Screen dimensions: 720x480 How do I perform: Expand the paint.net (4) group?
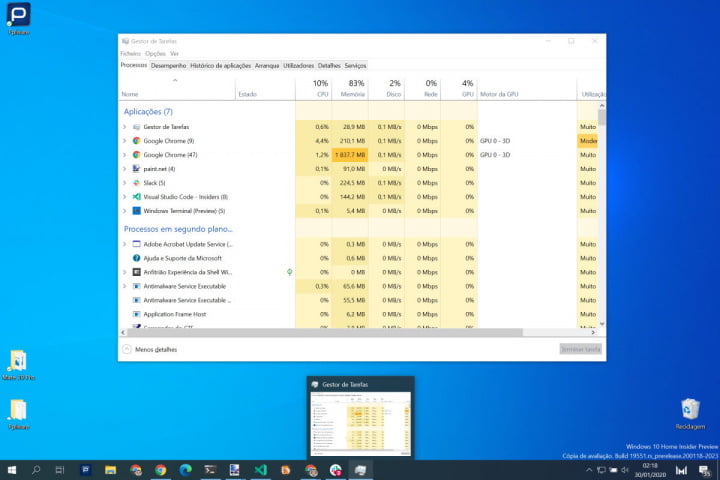pyautogui.click(x=124, y=169)
